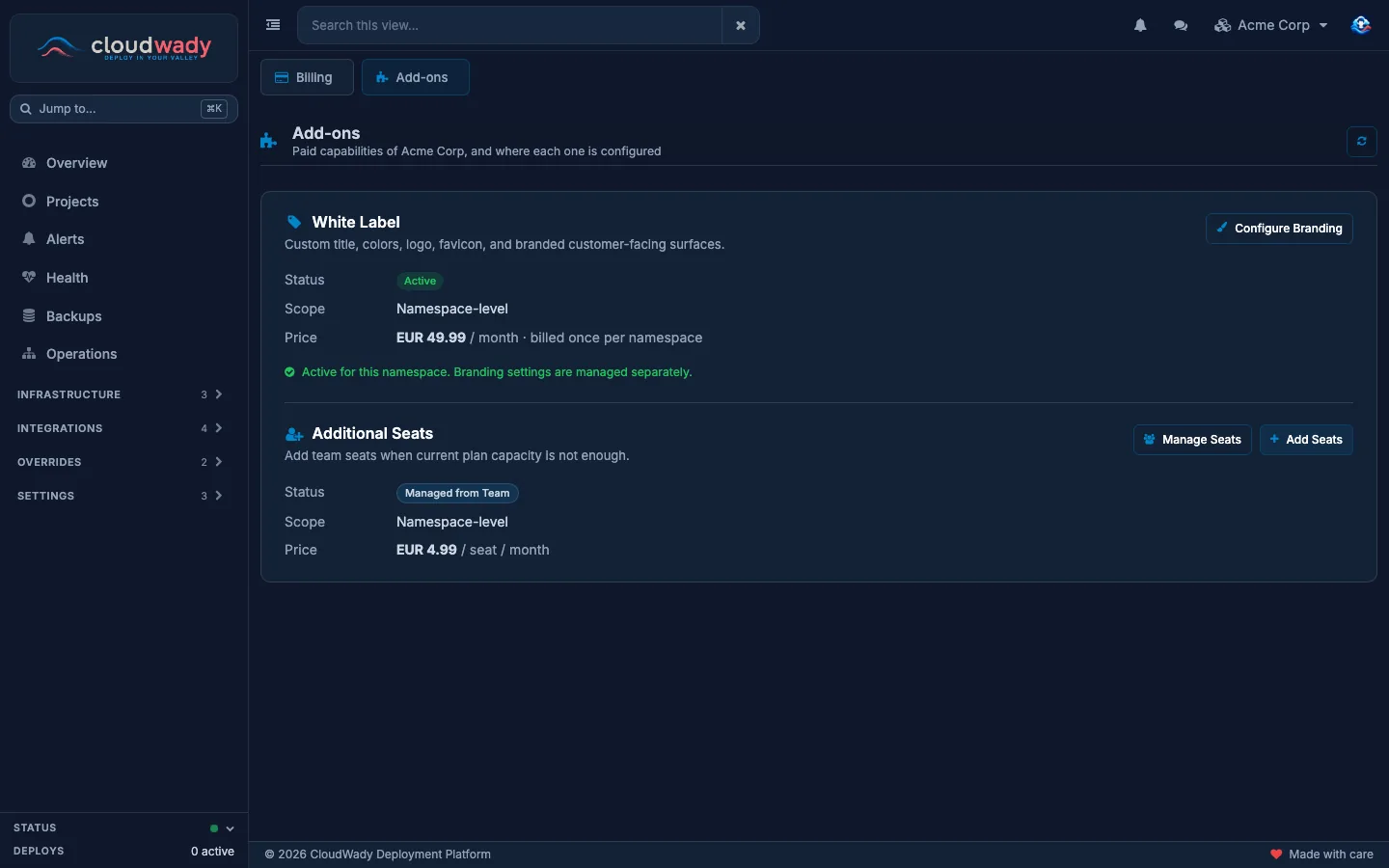The image size is (1389, 868).
Task: Open the chat messages icon
Action: [1181, 26]
